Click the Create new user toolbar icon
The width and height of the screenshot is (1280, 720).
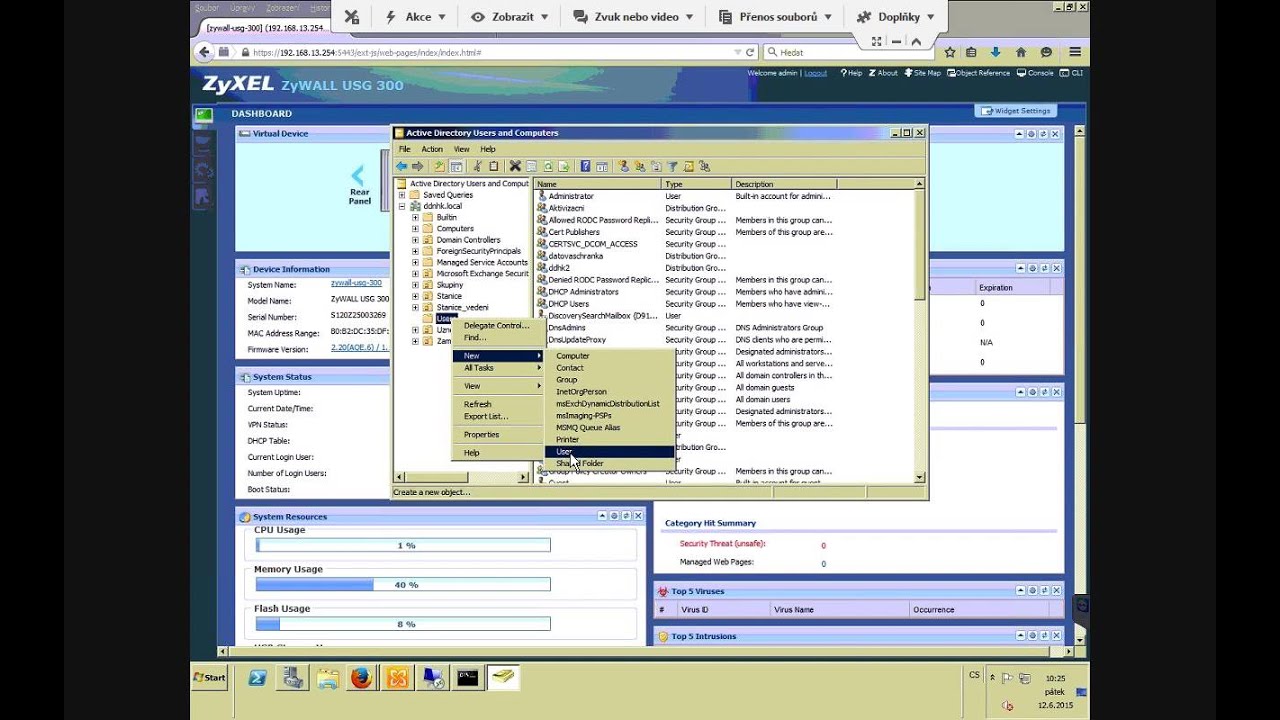coord(624,166)
